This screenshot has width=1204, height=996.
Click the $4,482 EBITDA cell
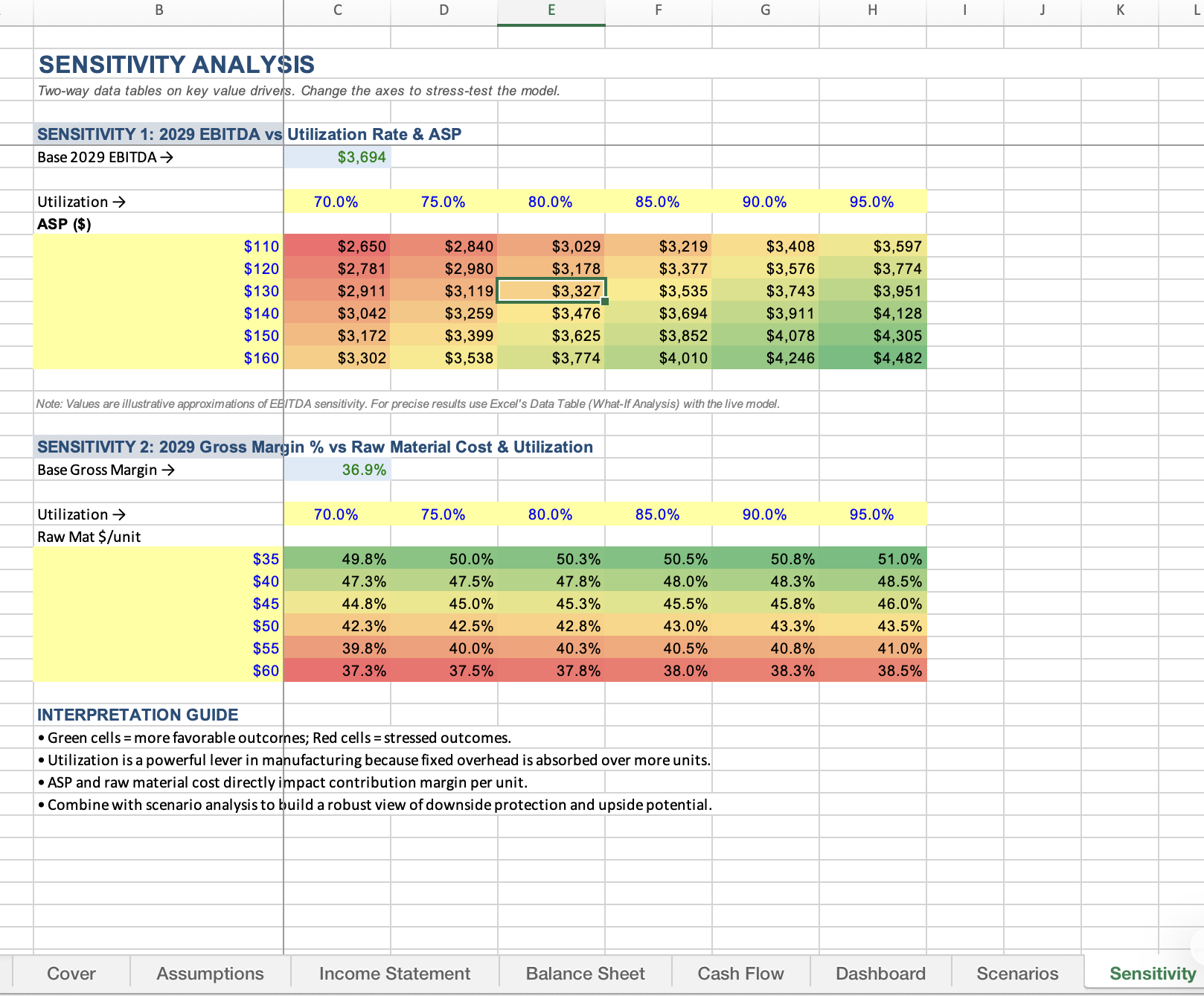[x=873, y=358]
